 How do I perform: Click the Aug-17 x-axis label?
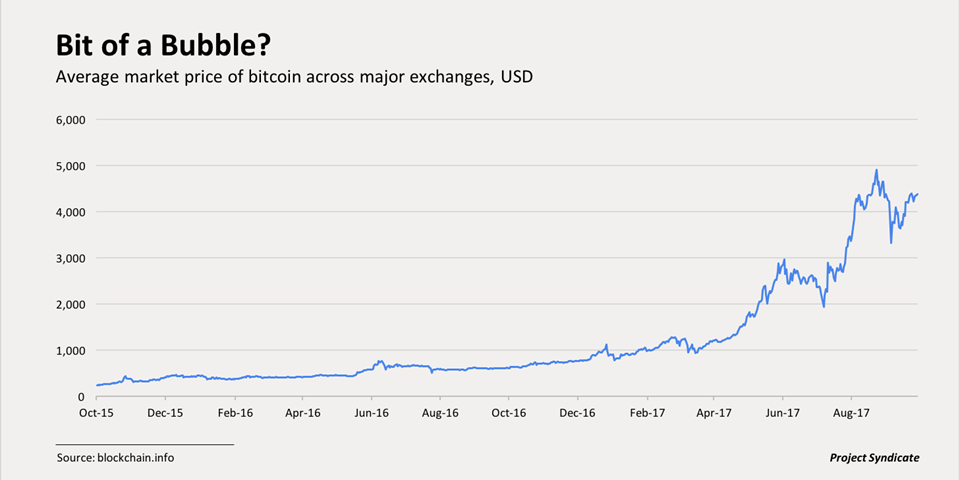[x=852, y=413]
